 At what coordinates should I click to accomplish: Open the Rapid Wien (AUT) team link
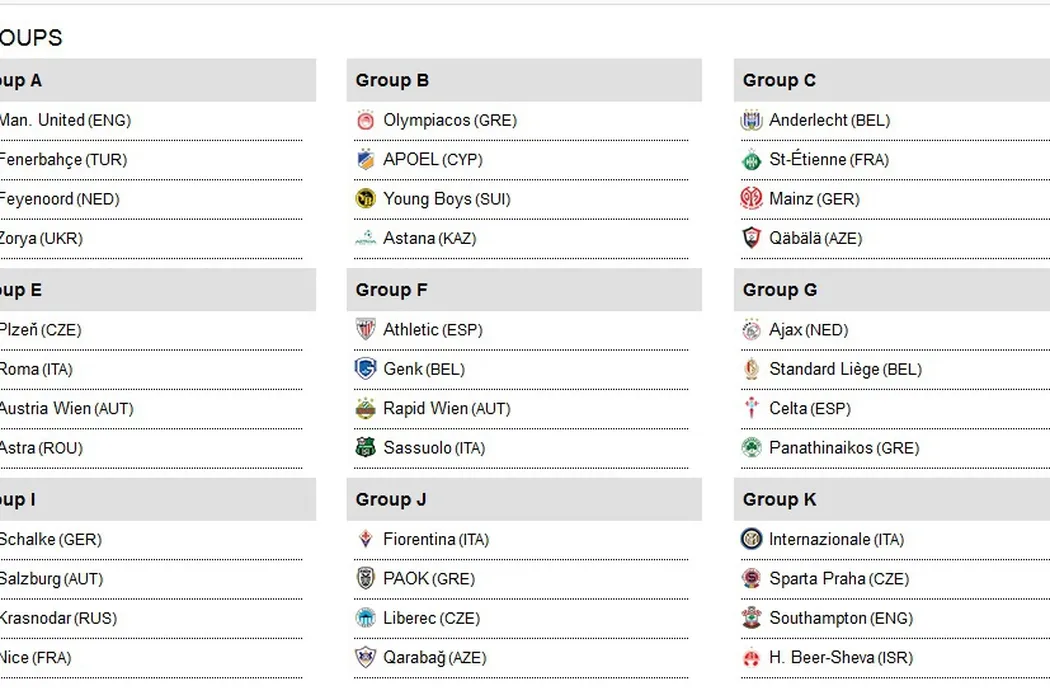446,409
